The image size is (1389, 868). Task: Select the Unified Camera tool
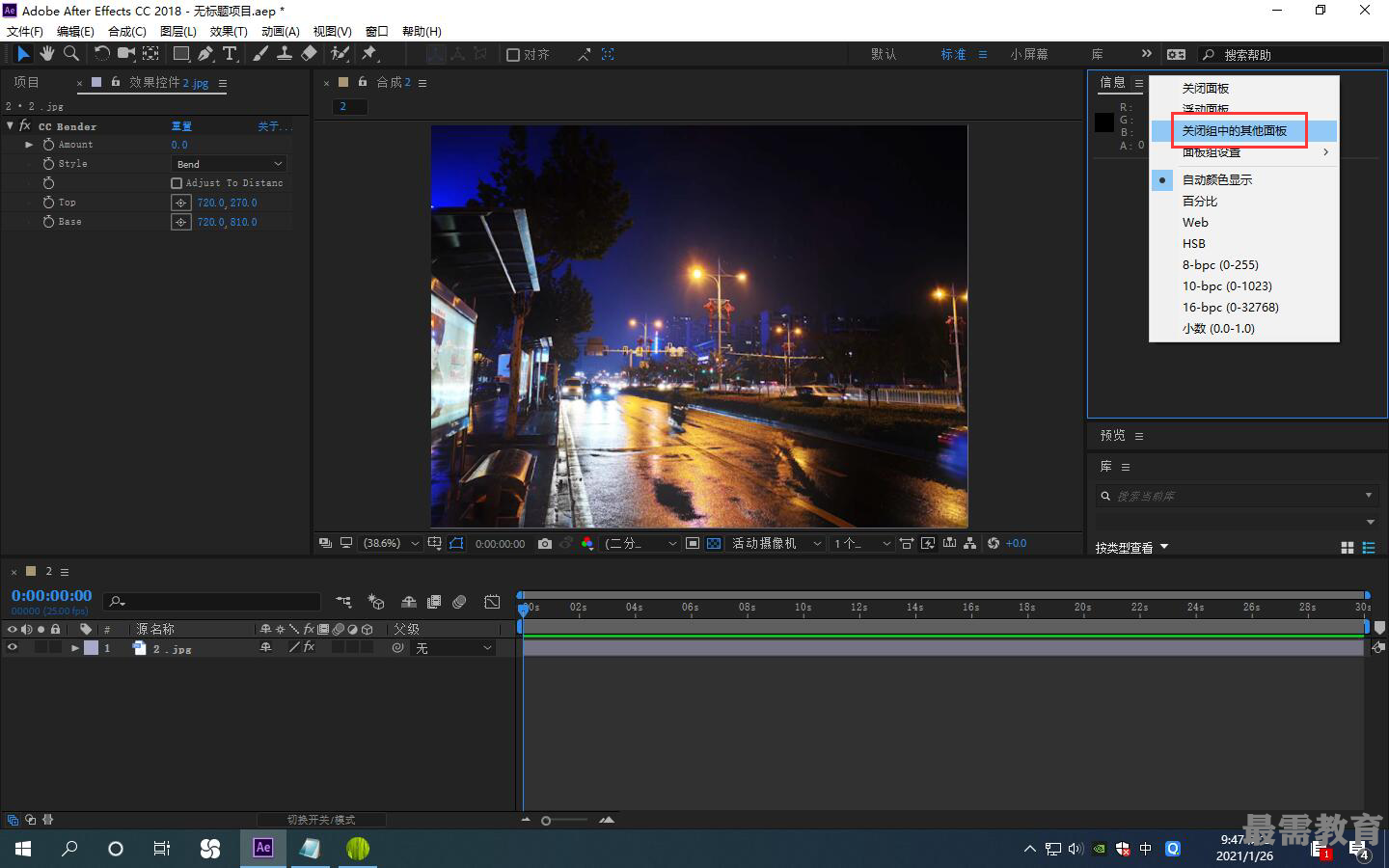pyautogui.click(x=125, y=54)
